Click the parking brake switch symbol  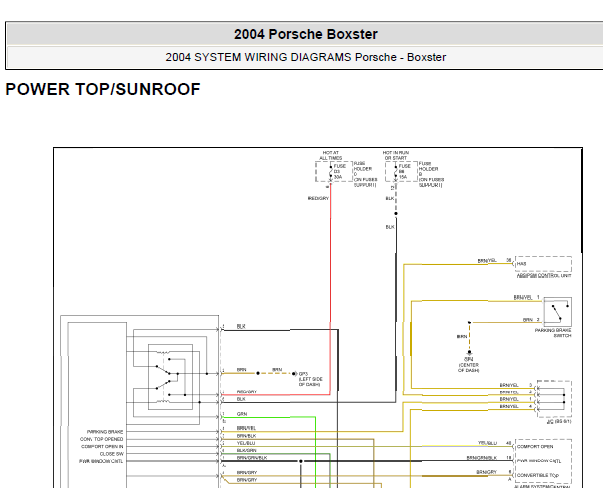[x=558, y=312]
